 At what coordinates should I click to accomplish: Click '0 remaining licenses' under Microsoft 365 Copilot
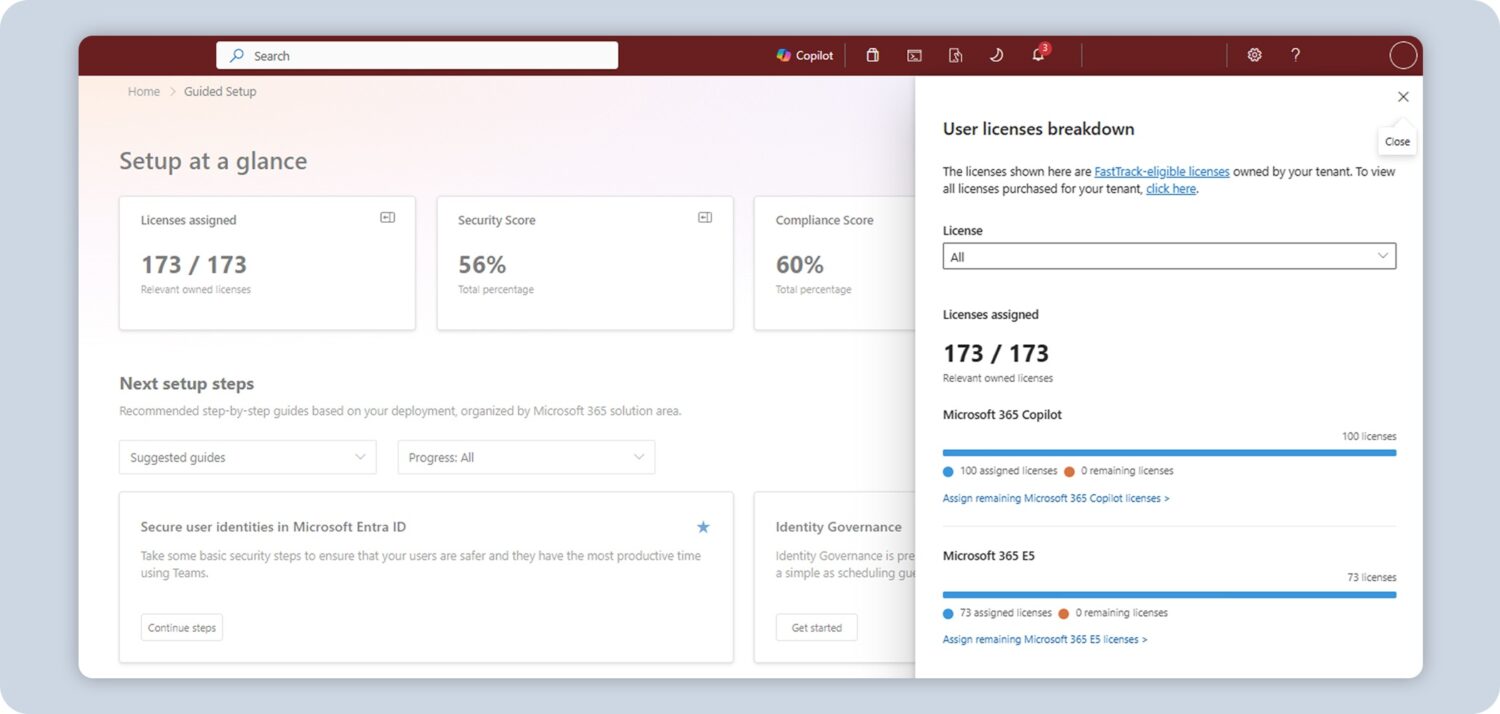[1119, 471]
